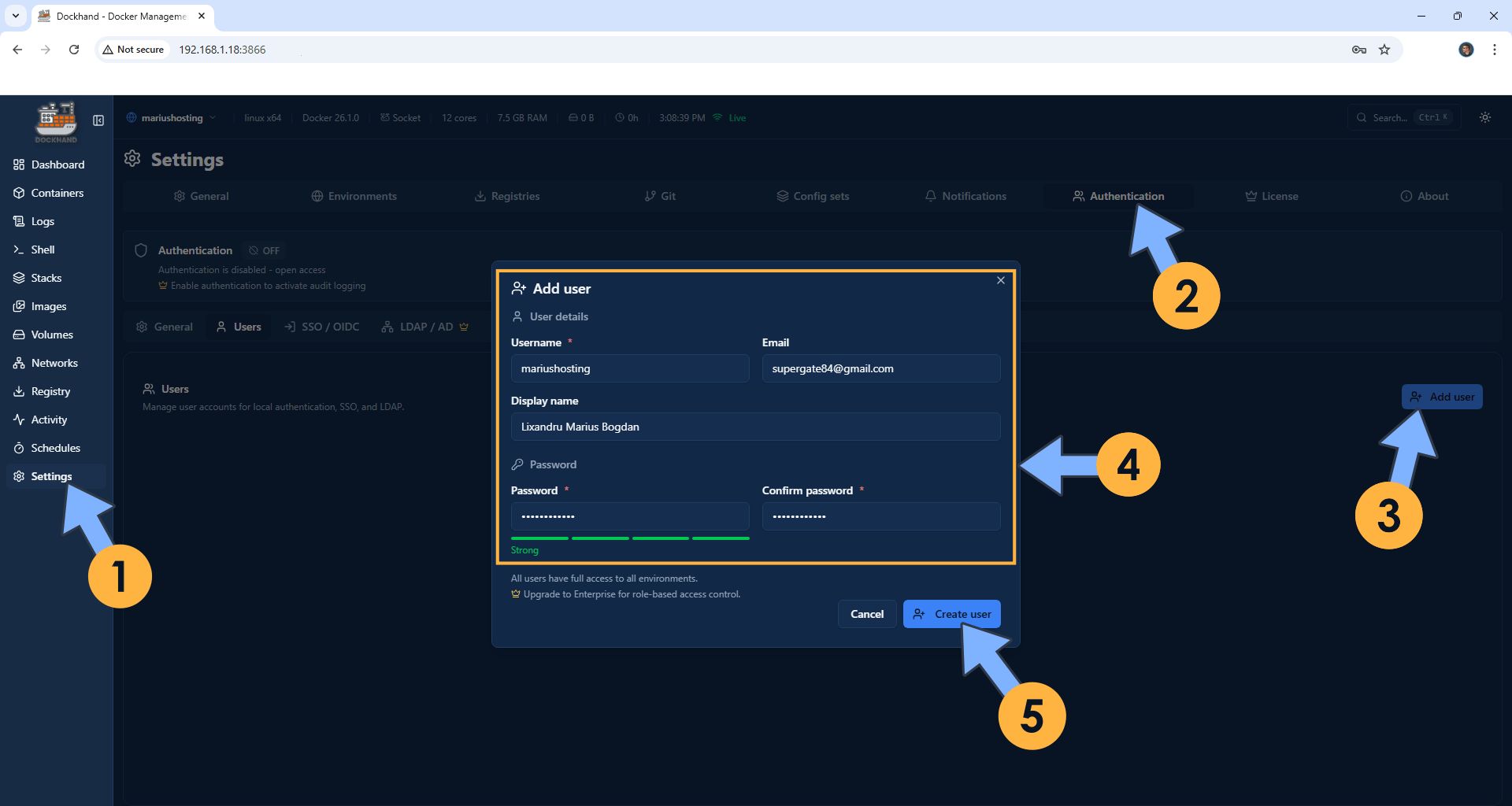Open the Notifications settings tab
The height and width of the screenshot is (806, 1512).
point(965,196)
